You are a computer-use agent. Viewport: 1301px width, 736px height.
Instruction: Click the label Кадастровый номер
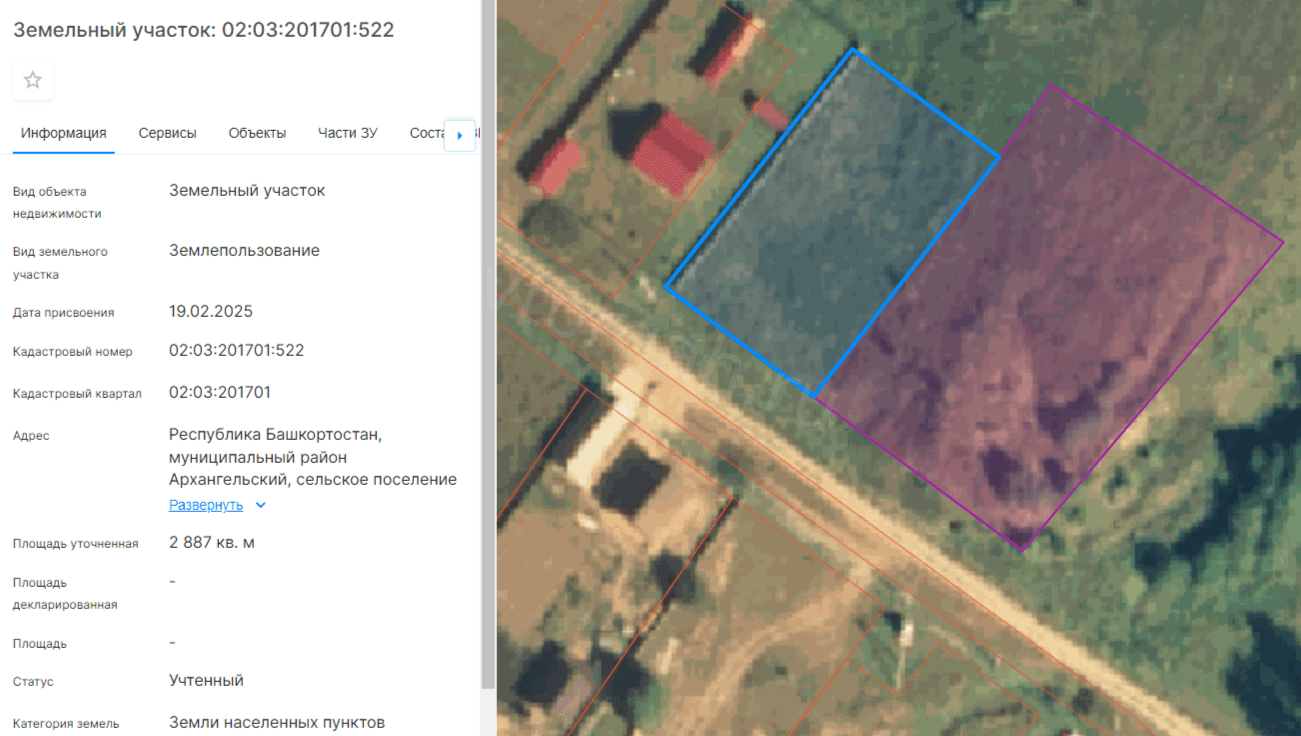point(73,352)
